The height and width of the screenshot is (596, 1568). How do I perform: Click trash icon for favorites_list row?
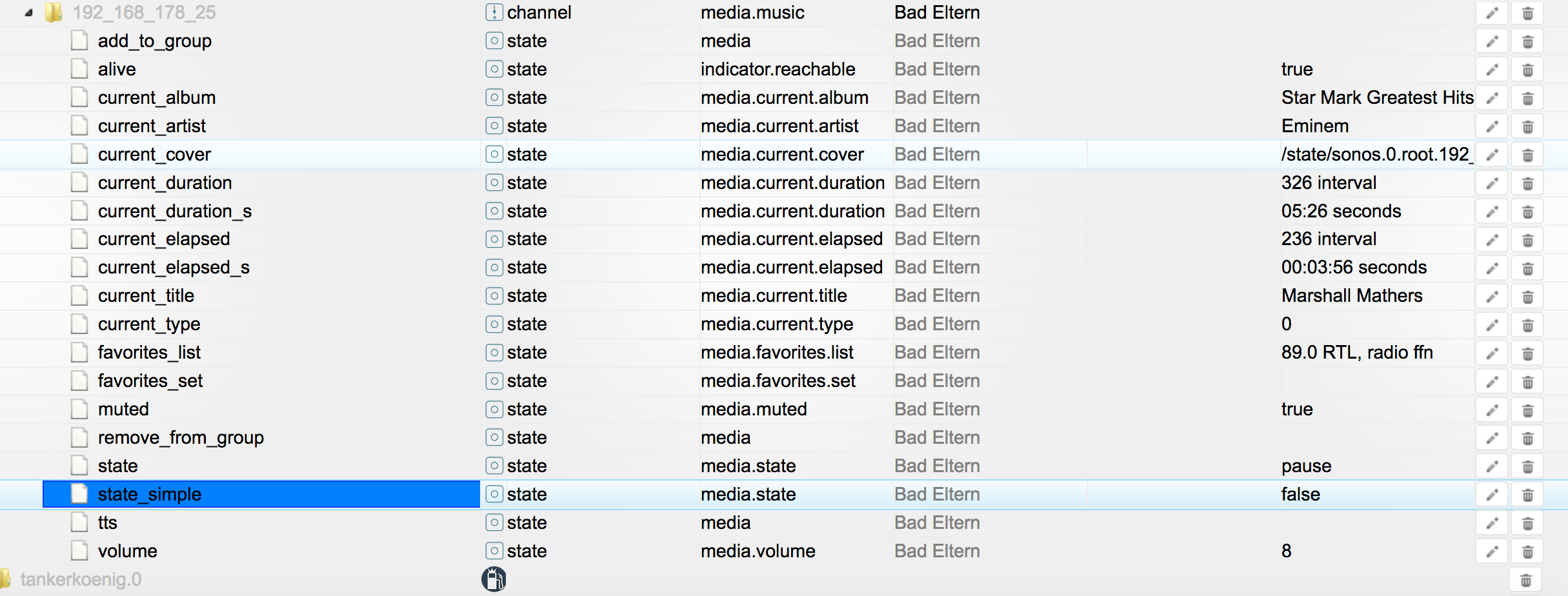[1527, 353]
